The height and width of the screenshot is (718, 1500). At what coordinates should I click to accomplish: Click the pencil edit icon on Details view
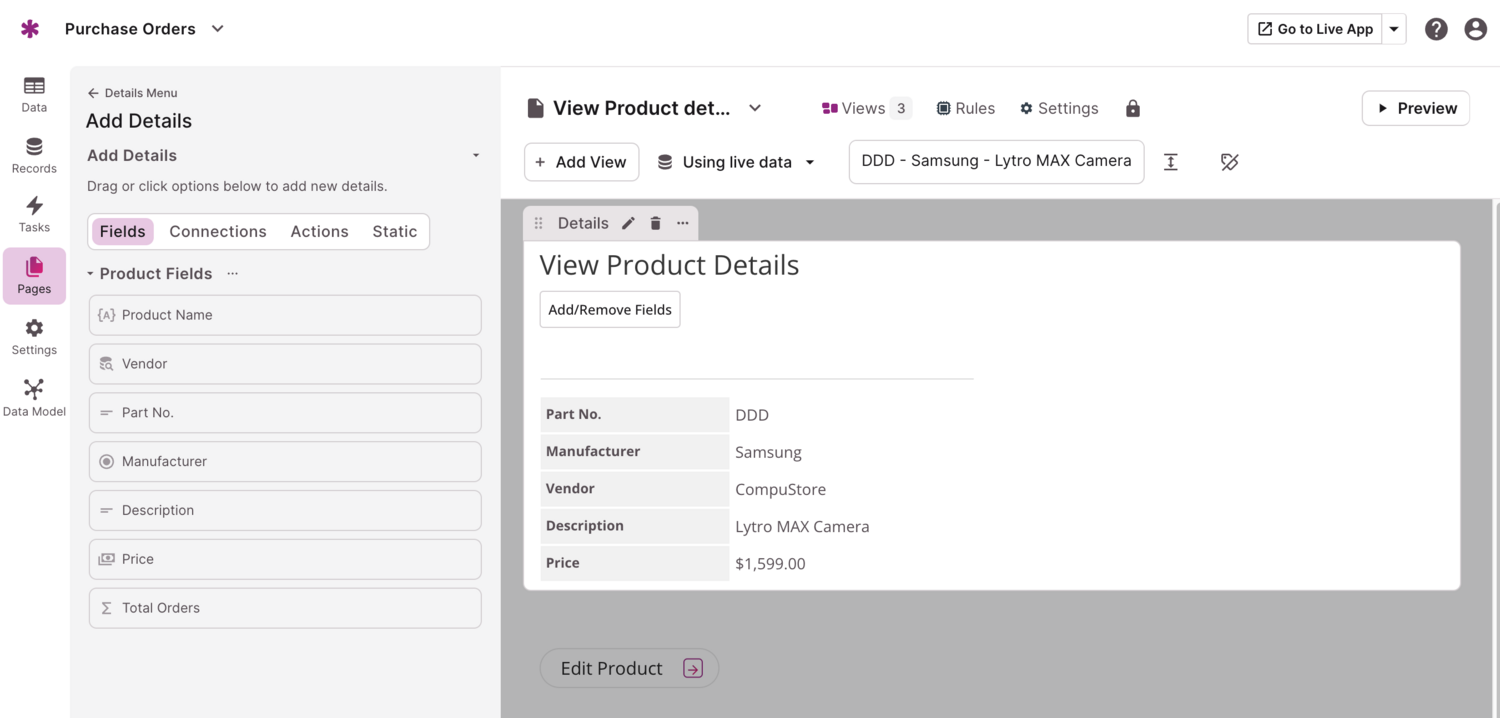coord(628,223)
